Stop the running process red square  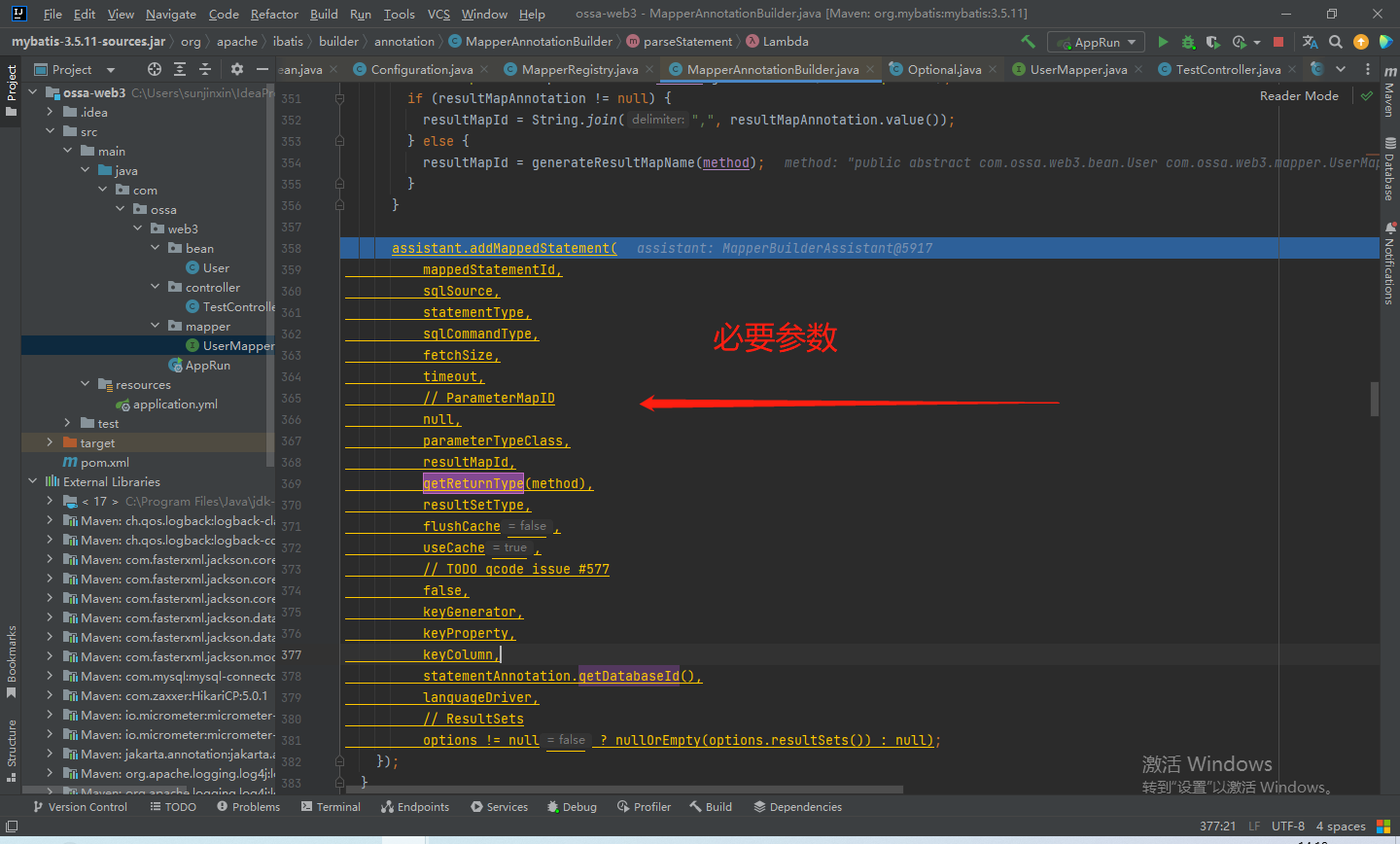coord(1278,42)
